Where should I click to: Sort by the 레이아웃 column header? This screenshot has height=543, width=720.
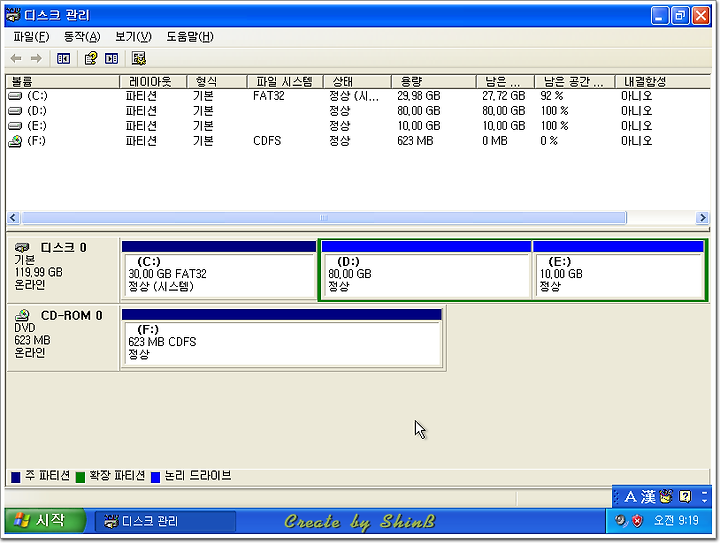[x=153, y=82]
